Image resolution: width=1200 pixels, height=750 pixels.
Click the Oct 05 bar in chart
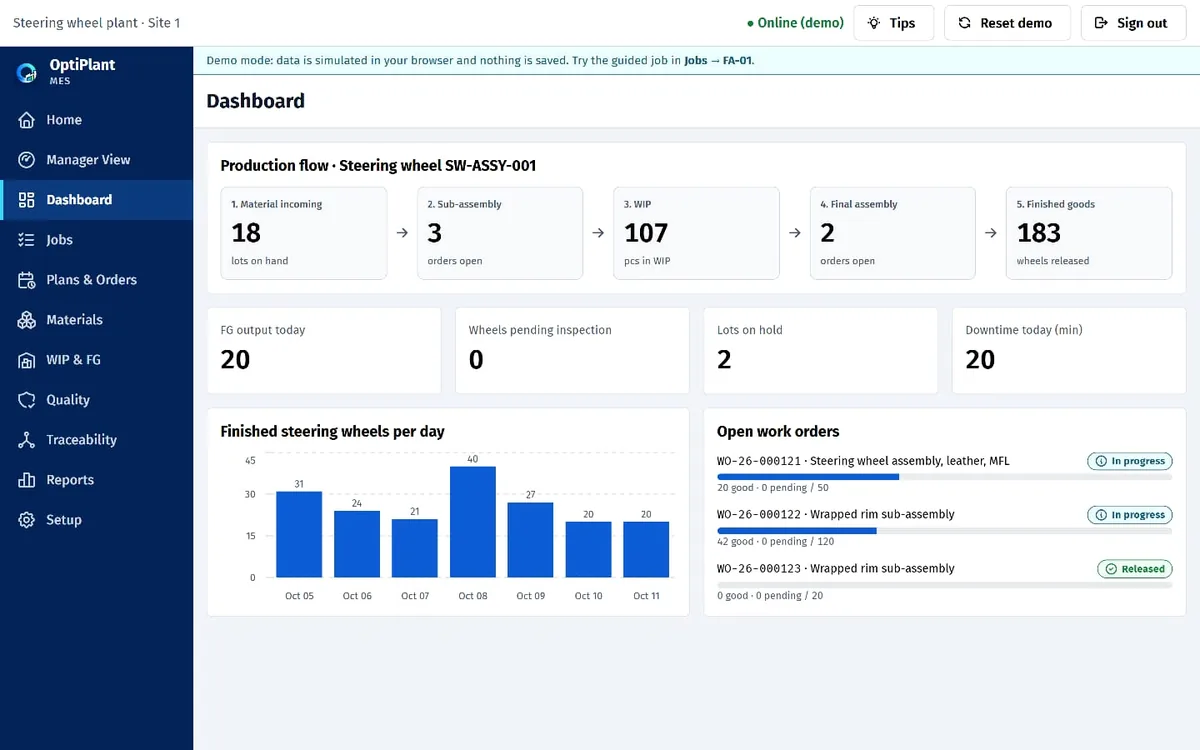299,534
